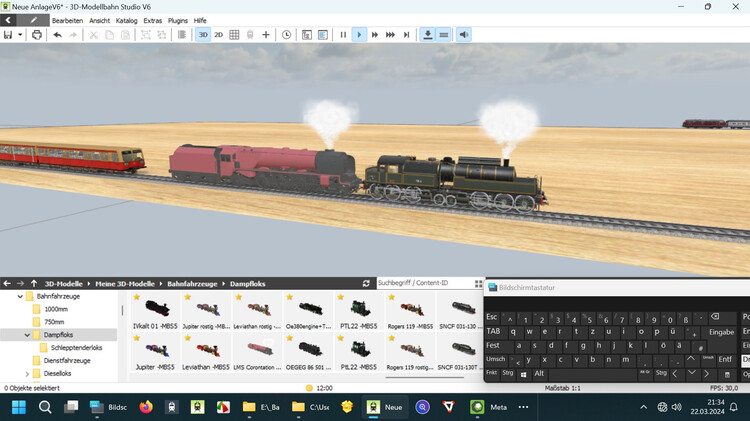Switch to 3D view mode
Screen dimensions: 750x421
tap(203, 35)
